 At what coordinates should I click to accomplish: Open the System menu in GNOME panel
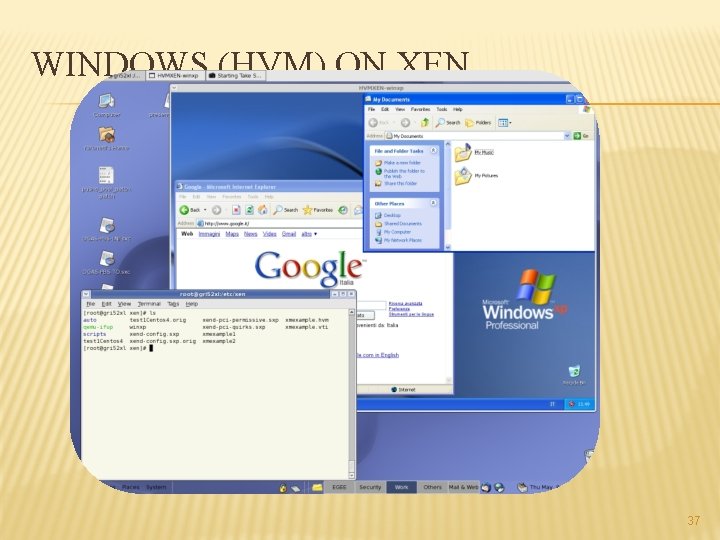tap(156, 487)
